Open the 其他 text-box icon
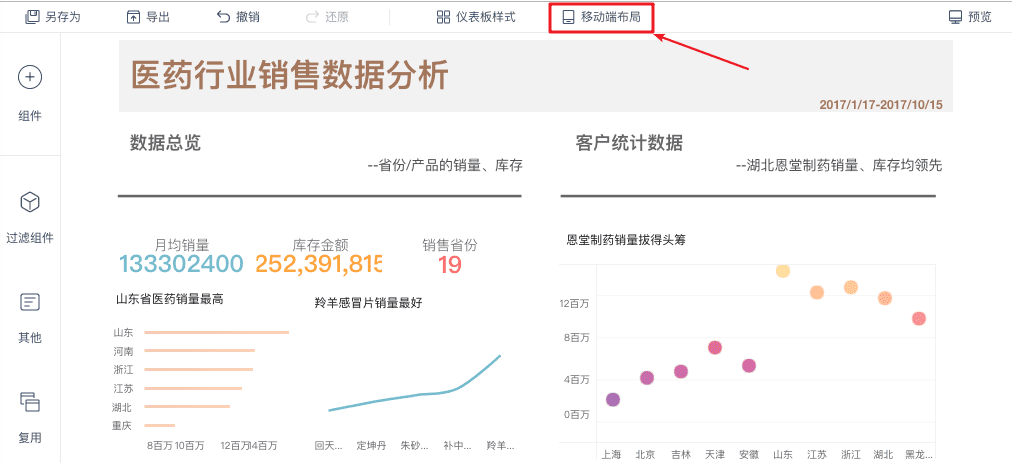The height and width of the screenshot is (463, 1012). click(x=30, y=302)
